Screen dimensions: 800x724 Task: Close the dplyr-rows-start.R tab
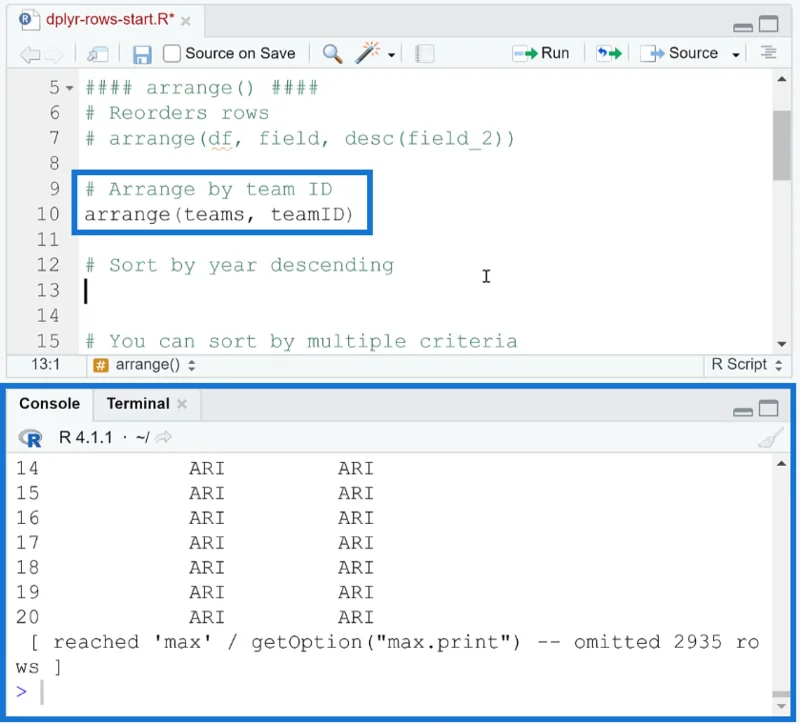pyautogui.click(x=186, y=21)
